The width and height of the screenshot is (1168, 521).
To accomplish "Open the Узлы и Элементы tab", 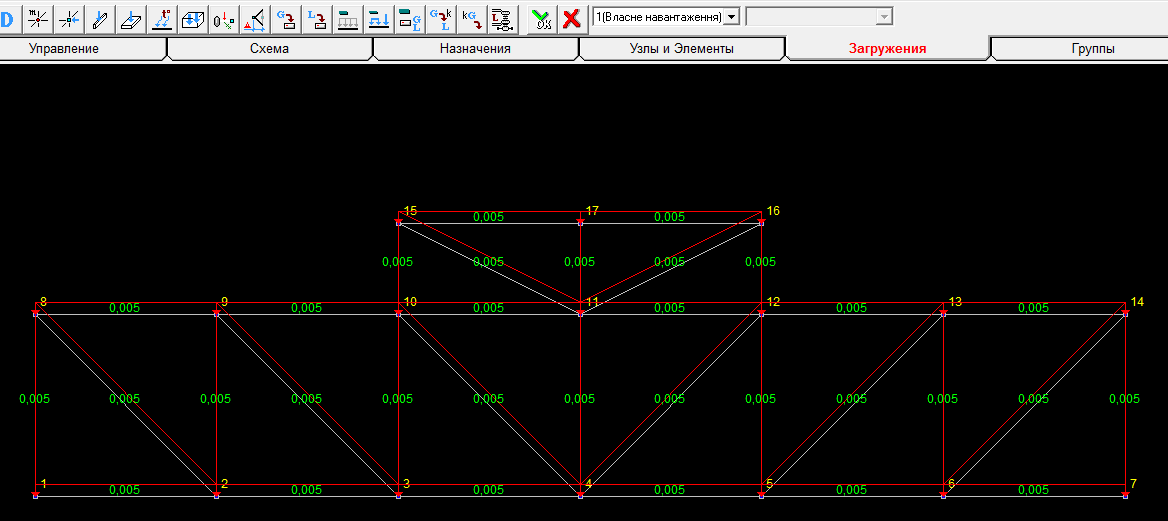I will pyautogui.click(x=682, y=48).
